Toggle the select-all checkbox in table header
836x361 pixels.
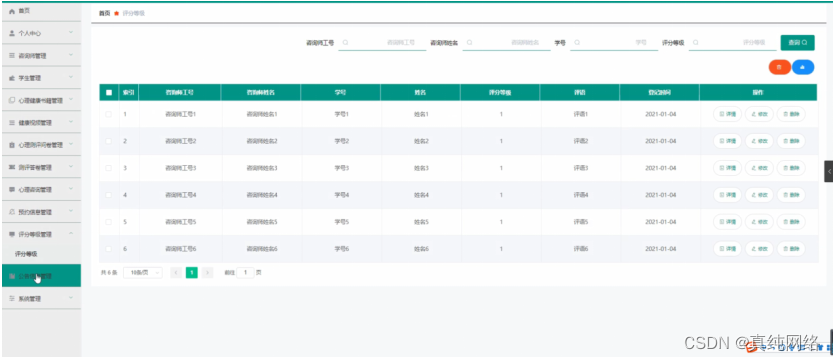tap(109, 92)
